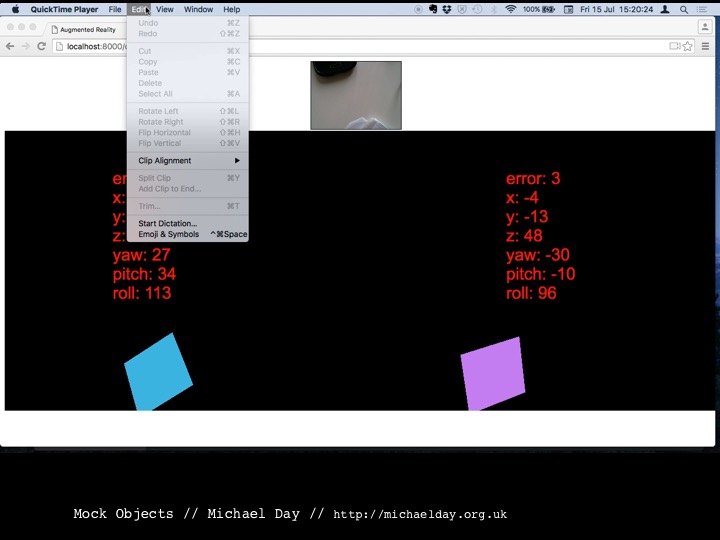This screenshot has height=540, width=720.
Task: Expand the Clip Alignment submenu
Action: (187, 160)
